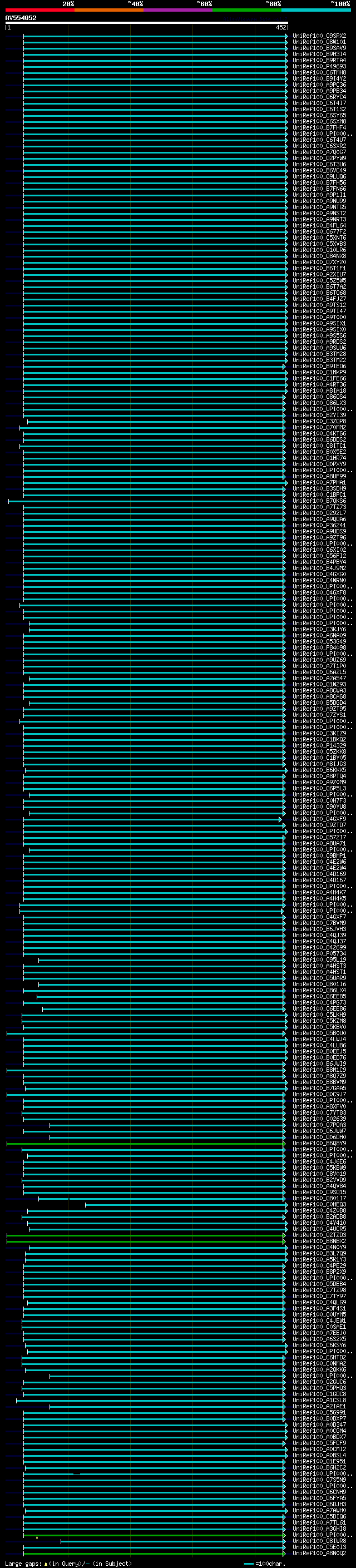Screen dimensions: 356x1568
Task: Select label UniRef100_Q5UAR9
Action: tap(319, 978)
